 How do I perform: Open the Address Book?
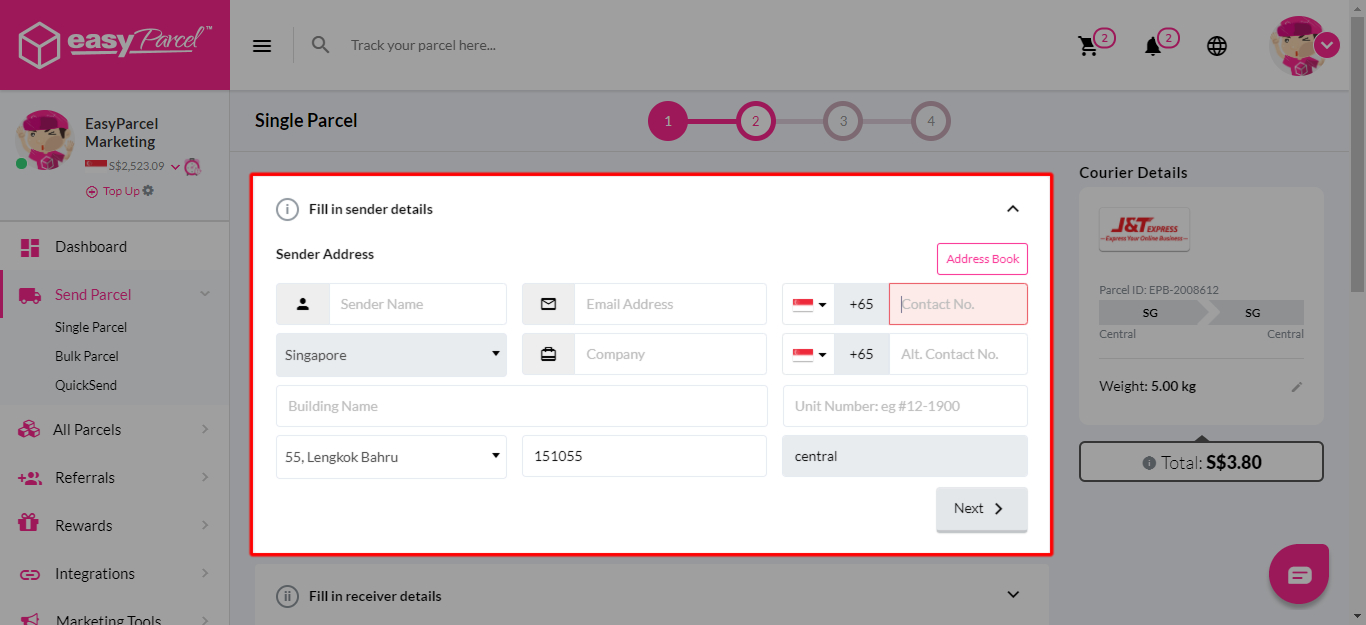(x=981, y=258)
